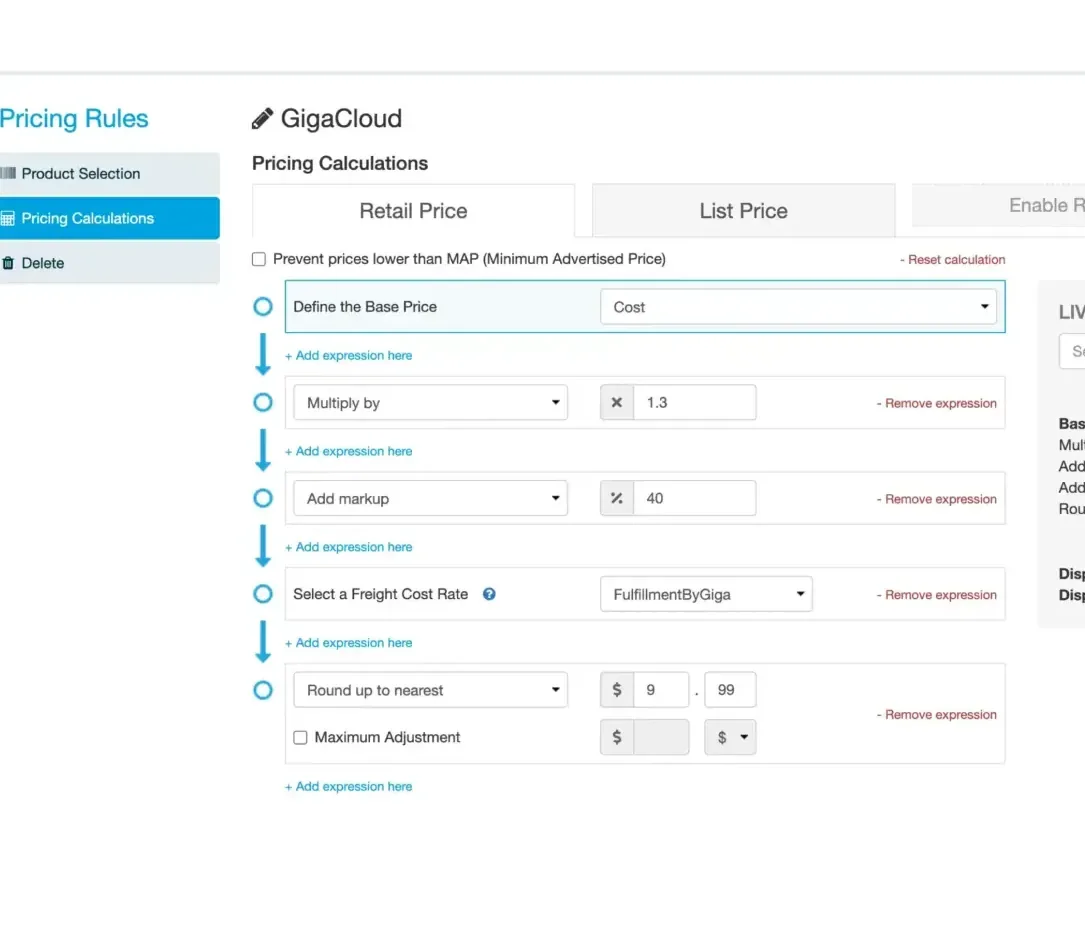Click the rounding dollars field containing 9
This screenshot has width=1085, height=927.
[x=661, y=690]
